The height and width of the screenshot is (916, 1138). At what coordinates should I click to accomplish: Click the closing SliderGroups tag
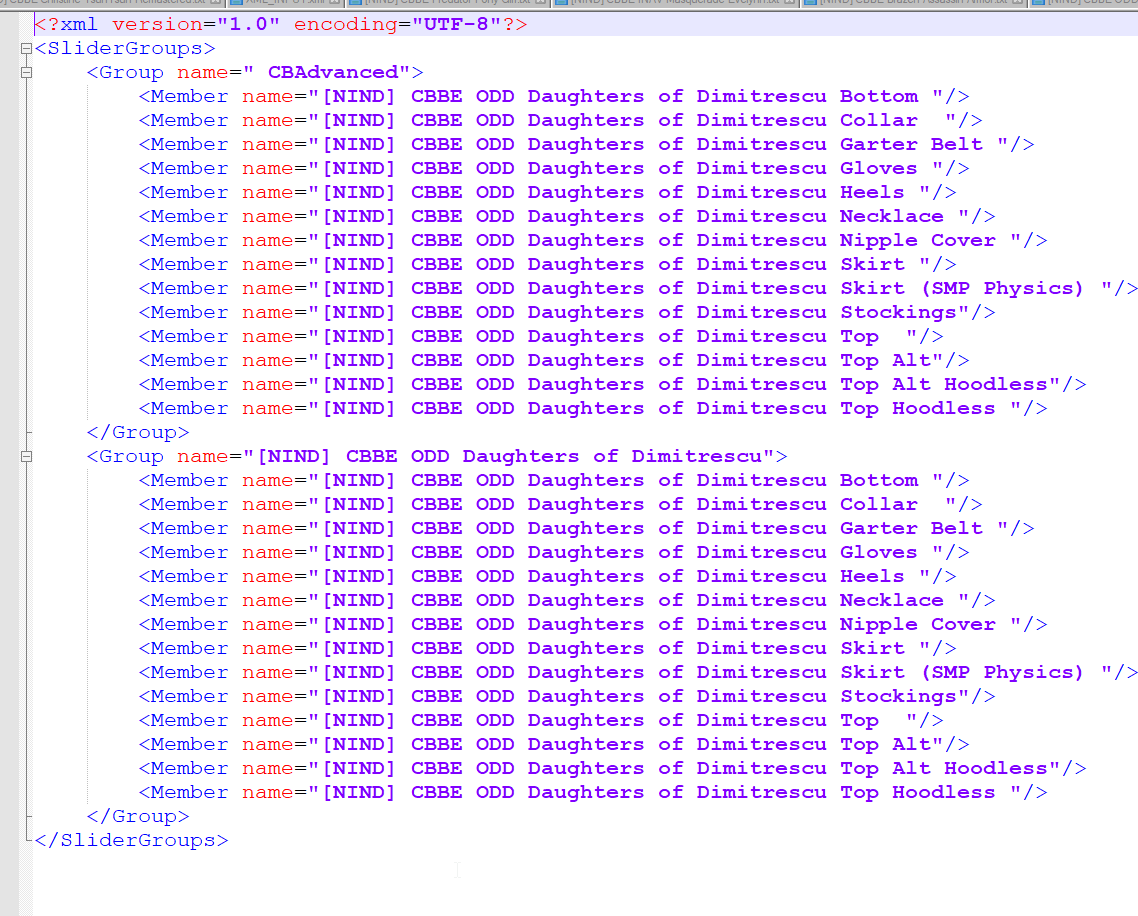pyautogui.click(x=131, y=841)
